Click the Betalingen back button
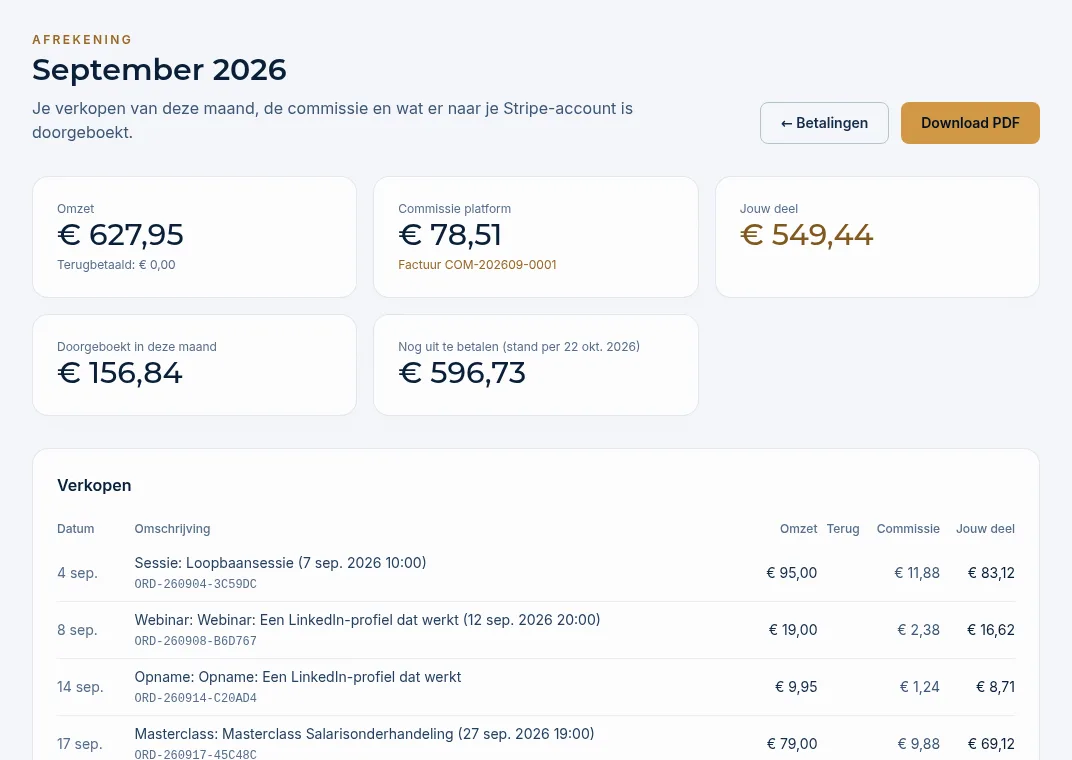Image resolution: width=1072 pixels, height=760 pixels. pos(824,123)
